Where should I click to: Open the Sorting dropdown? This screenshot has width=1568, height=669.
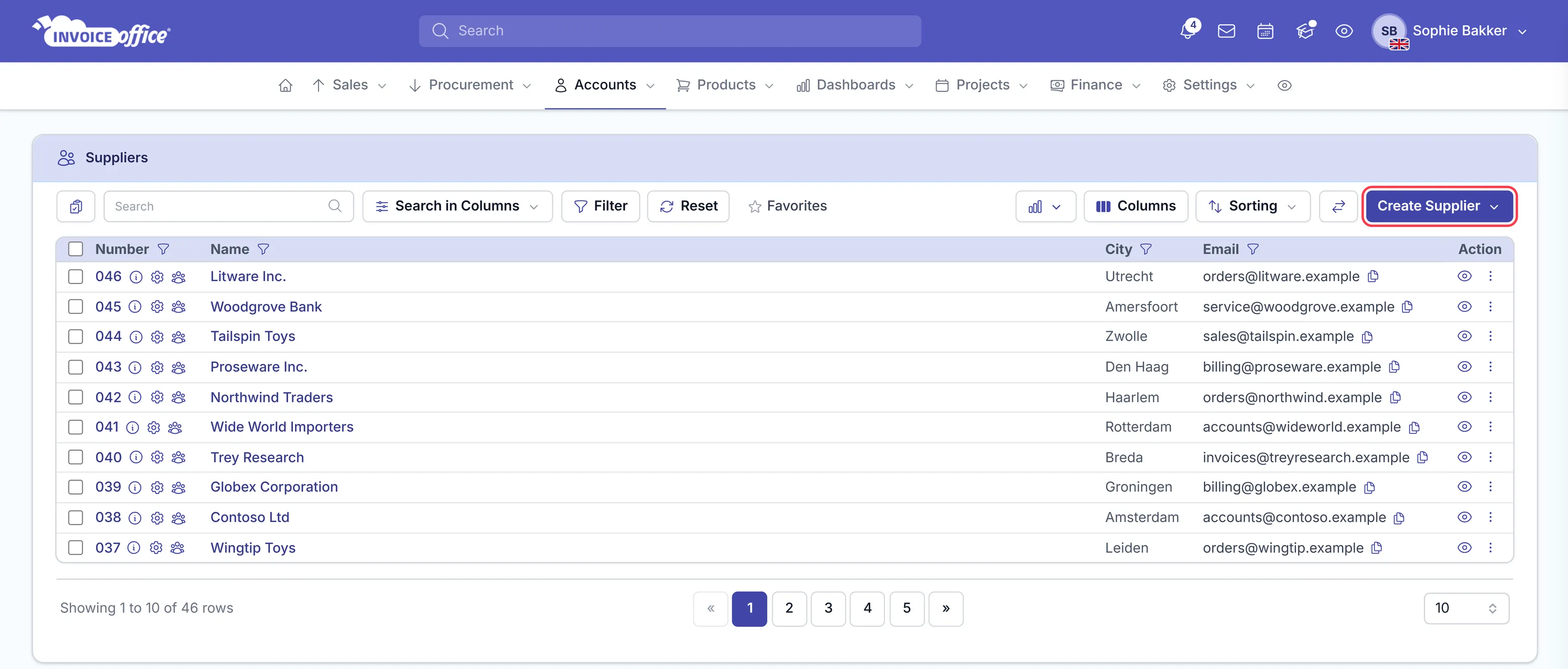[1253, 206]
